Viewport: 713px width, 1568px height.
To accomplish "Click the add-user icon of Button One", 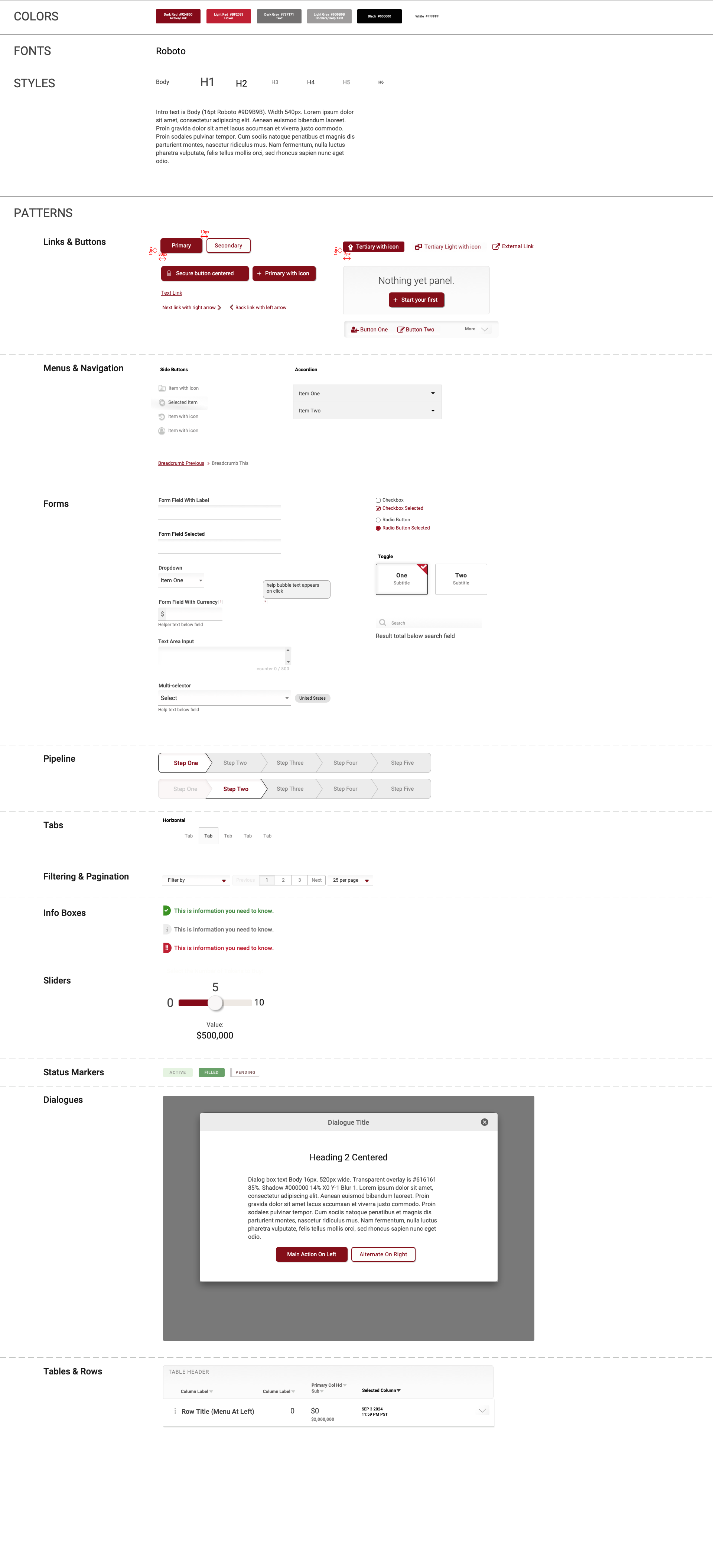I will pos(355,329).
